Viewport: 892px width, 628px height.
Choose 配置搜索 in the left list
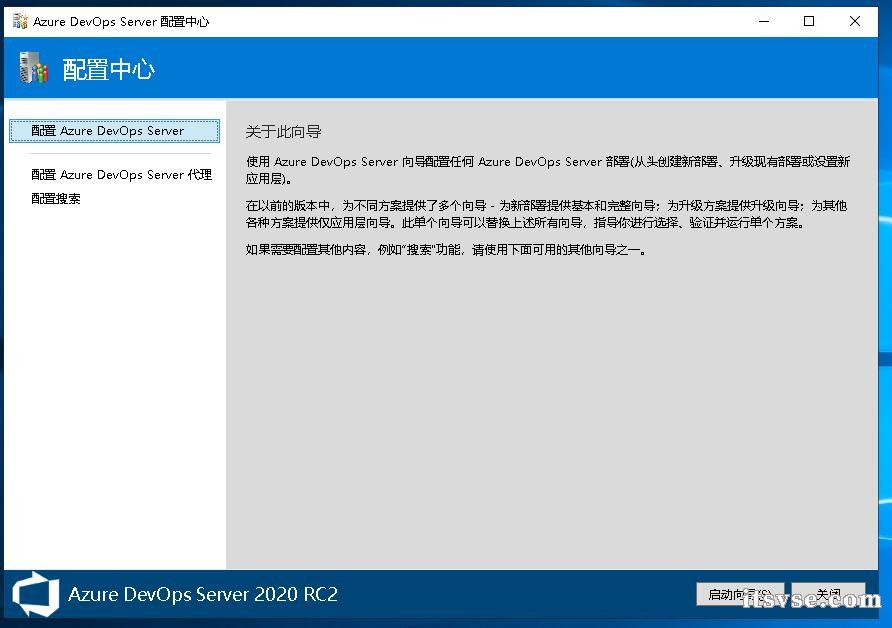(x=56, y=199)
